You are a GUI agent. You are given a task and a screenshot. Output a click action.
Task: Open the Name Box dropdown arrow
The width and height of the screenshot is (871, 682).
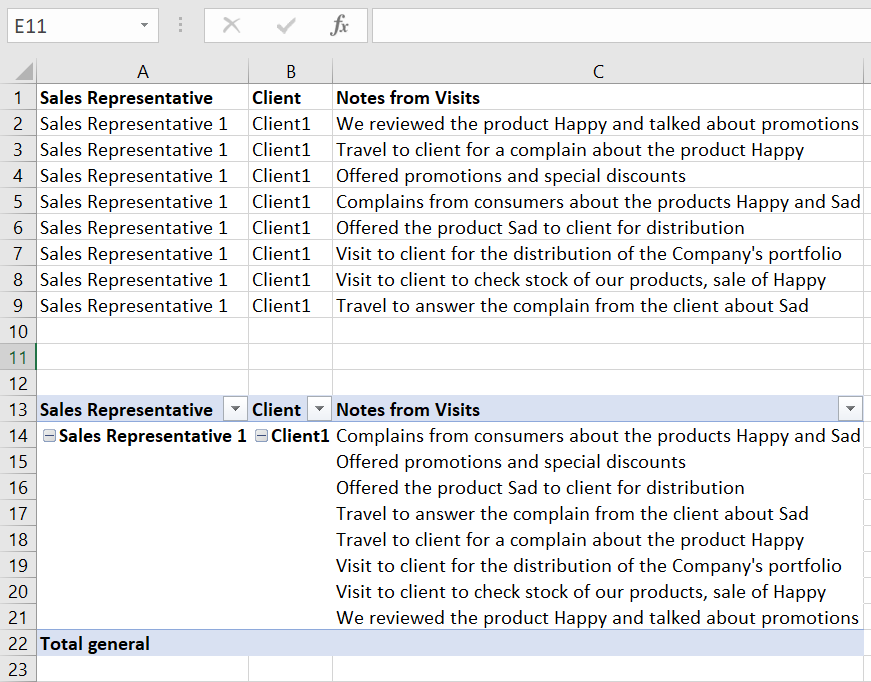tap(145, 26)
